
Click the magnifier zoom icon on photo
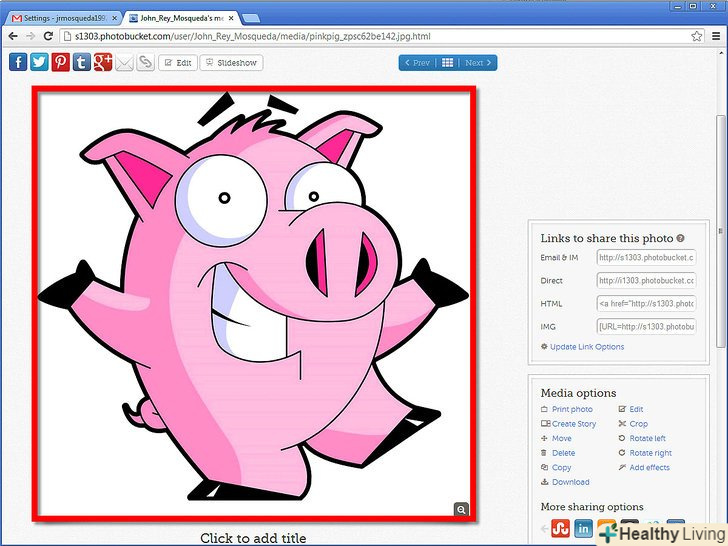(x=461, y=510)
